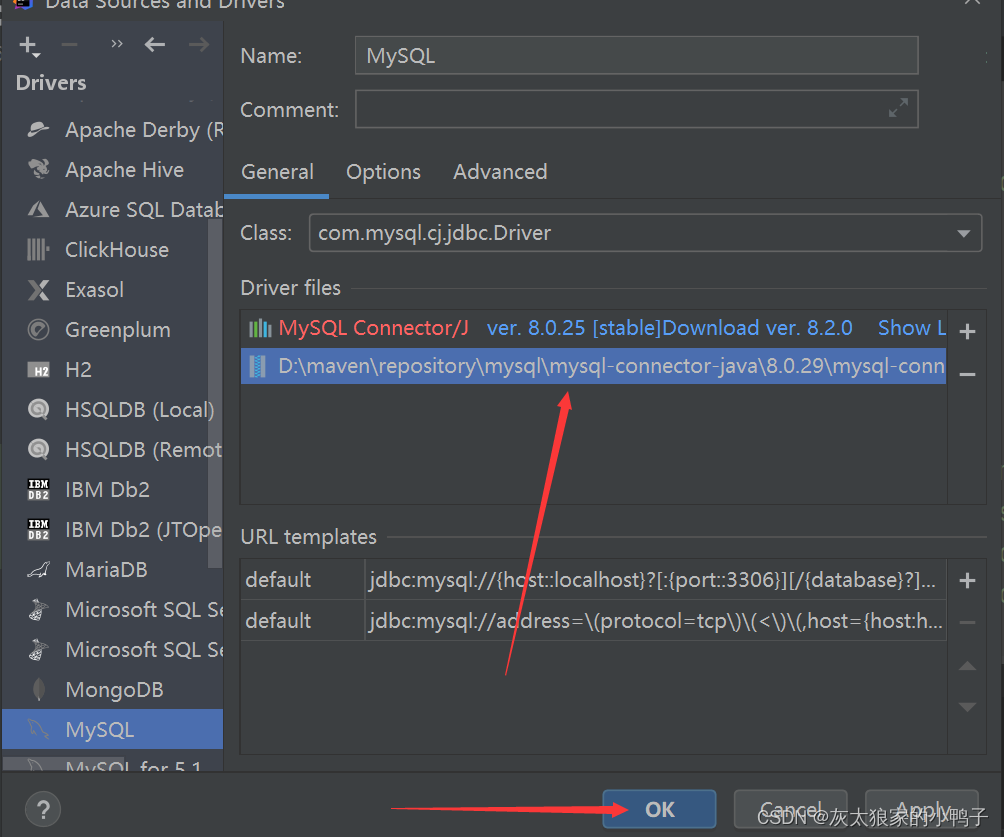Select the Apache Hive driver
The height and width of the screenshot is (837, 1004).
click(113, 170)
